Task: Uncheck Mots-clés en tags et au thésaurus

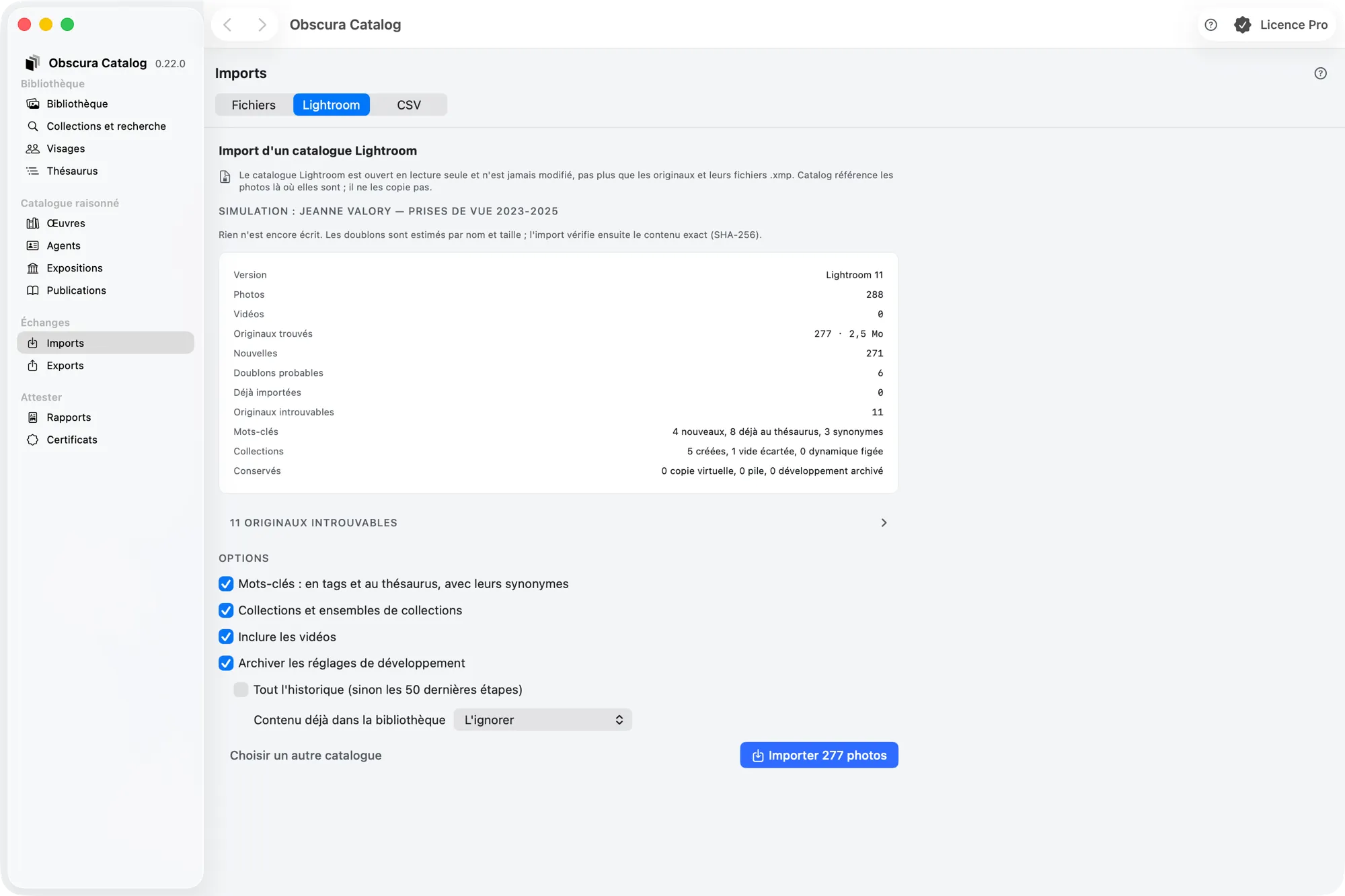Action: coord(226,583)
